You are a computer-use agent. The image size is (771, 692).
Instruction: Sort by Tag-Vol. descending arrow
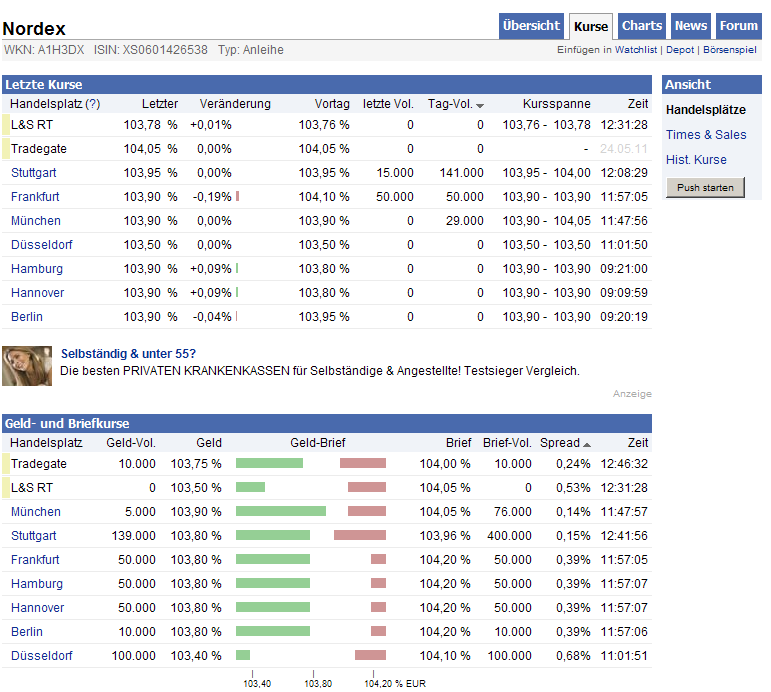point(480,105)
